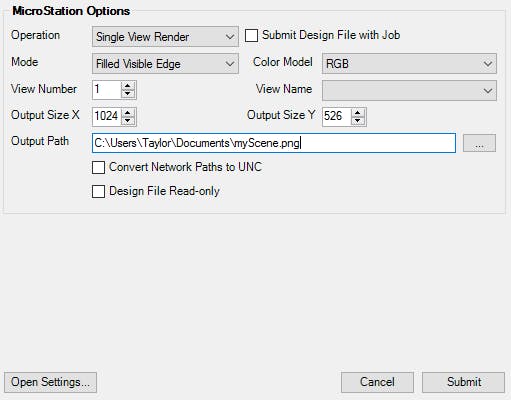Image resolution: width=511 pixels, height=400 pixels.
Task: Cancel the MicroStation job dialog
Action: 377,382
